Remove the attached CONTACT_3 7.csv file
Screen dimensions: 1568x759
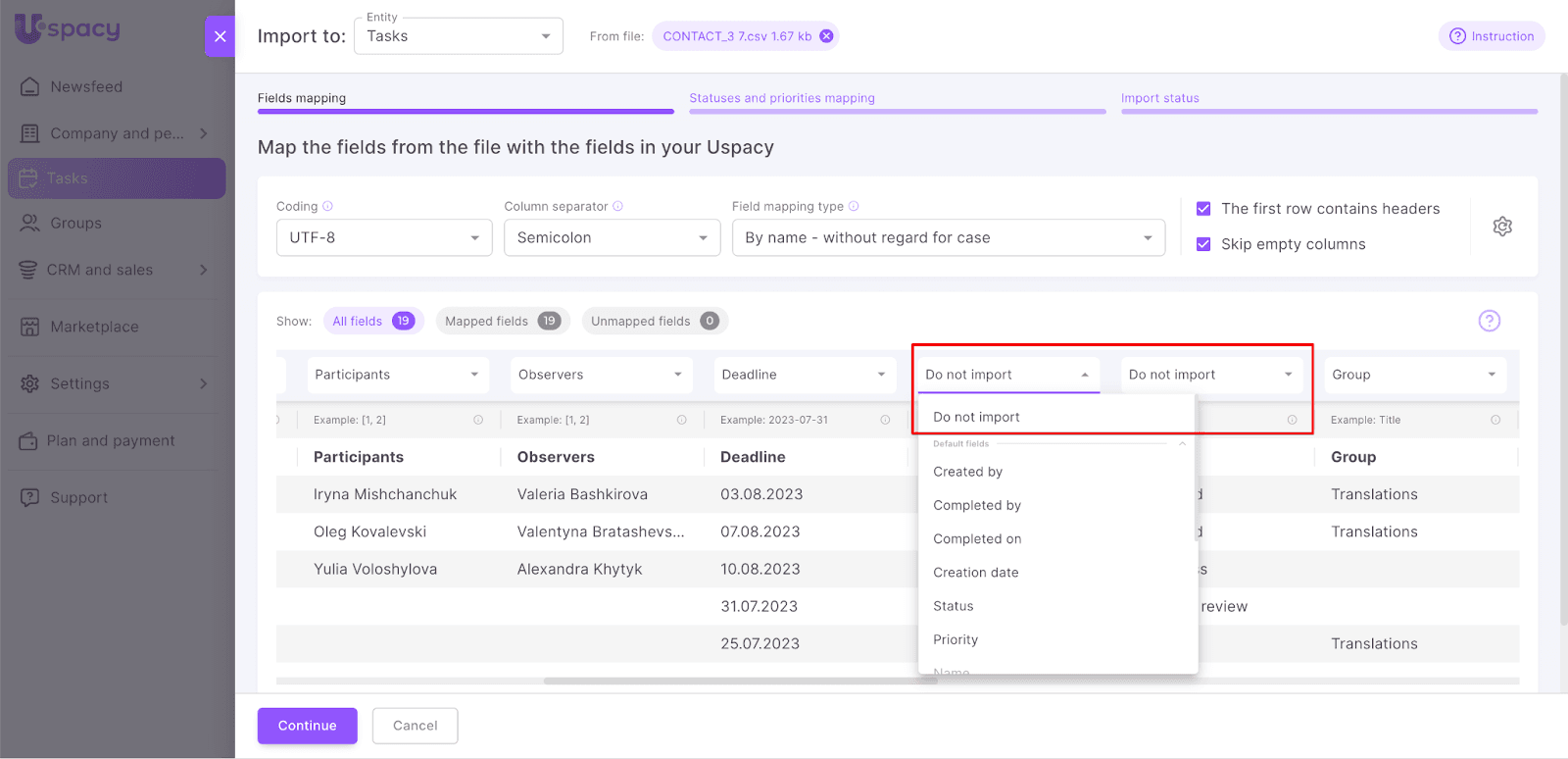click(x=826, y=36)
